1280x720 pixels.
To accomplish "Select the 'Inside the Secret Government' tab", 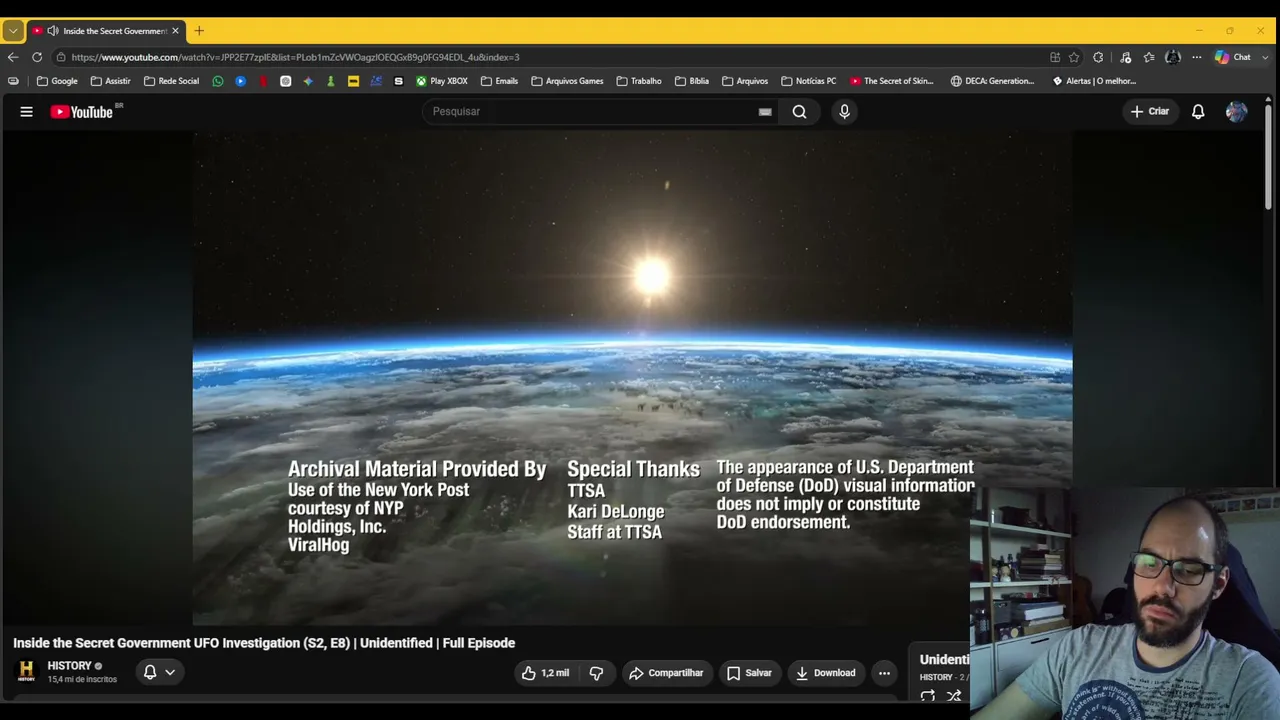I will (105, 31).
